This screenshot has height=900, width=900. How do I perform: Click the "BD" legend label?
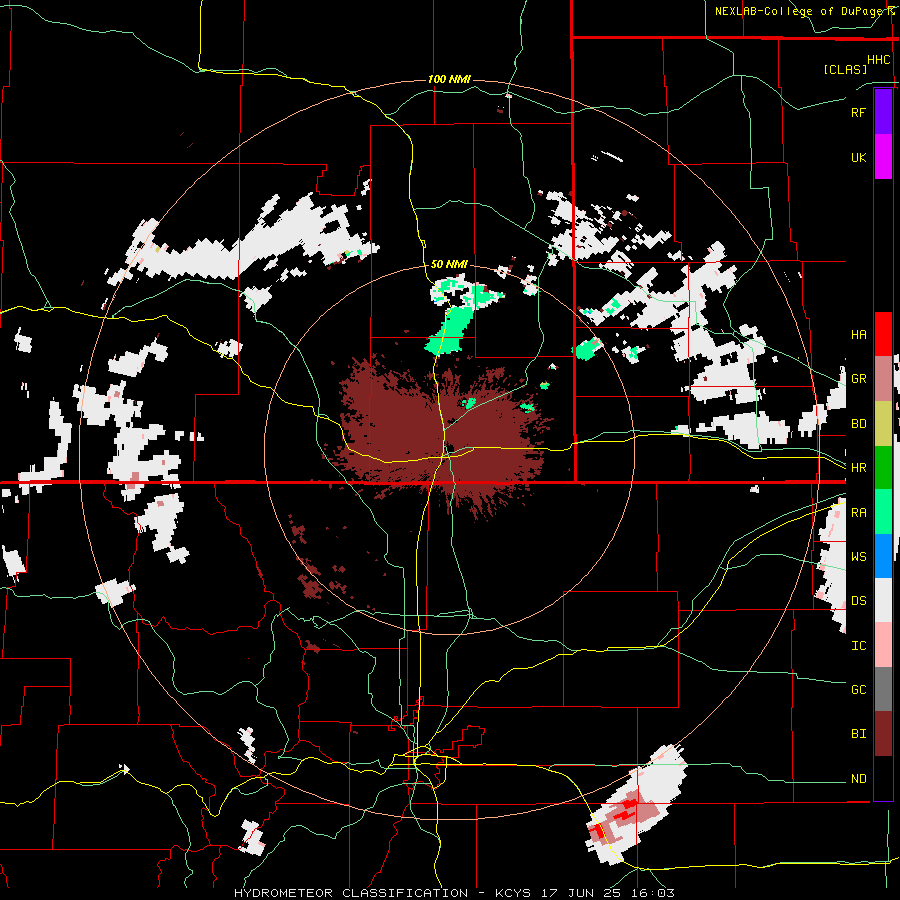coord(858,424)
